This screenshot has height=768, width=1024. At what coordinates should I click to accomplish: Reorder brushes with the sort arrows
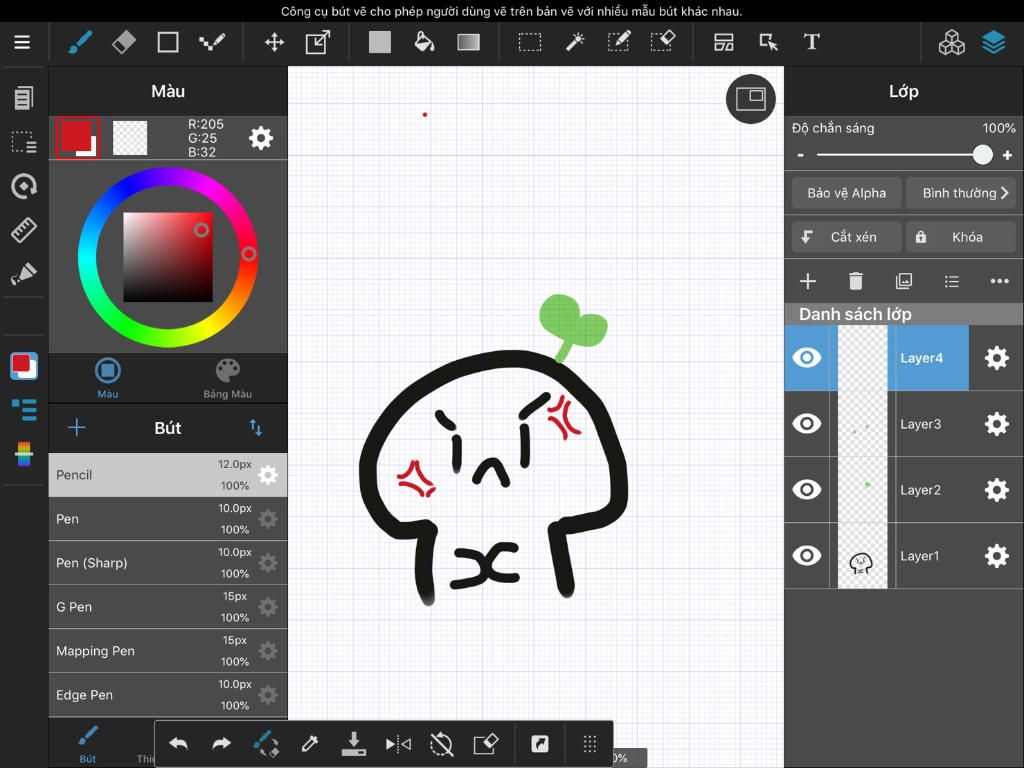click(x=255, y=428)
